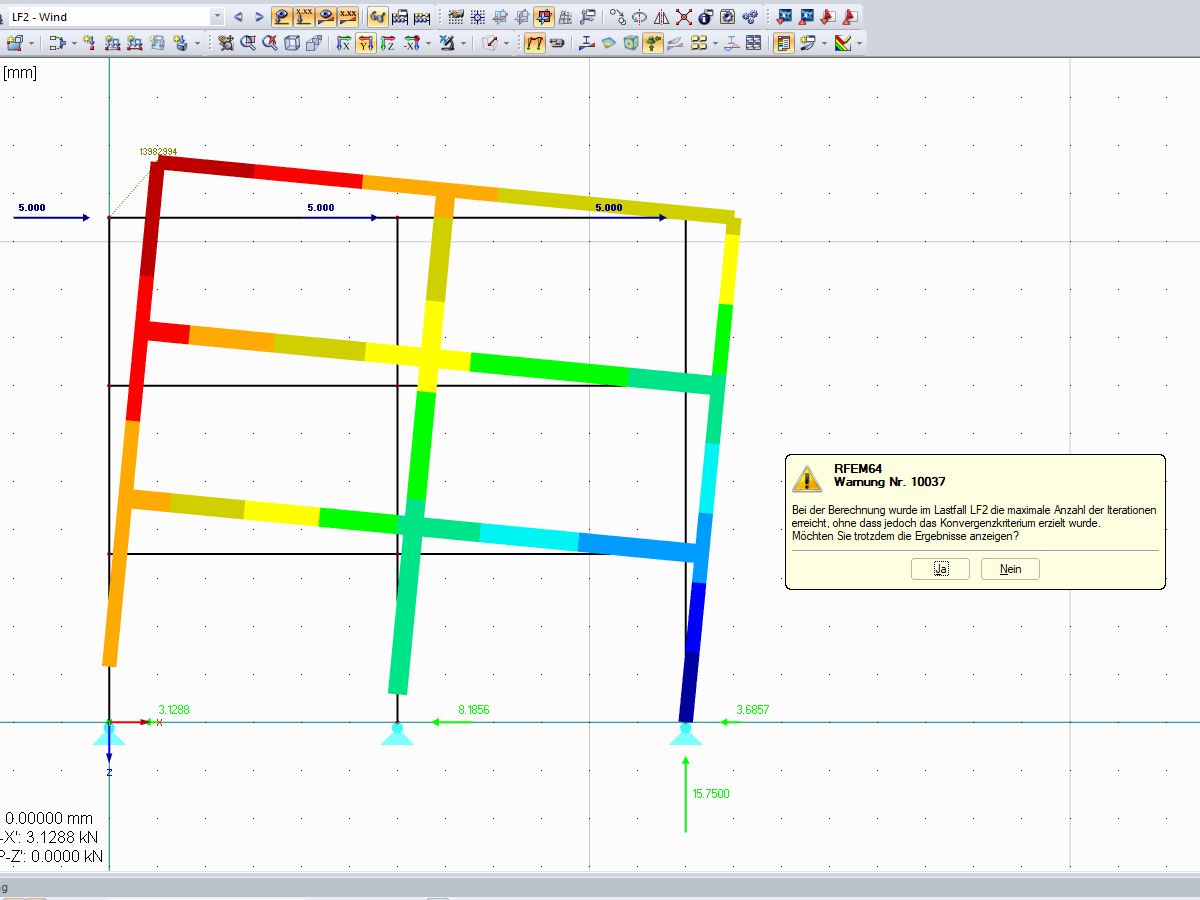Click the green reaction value 3.1288 at left support
1200x900 pixels.
click(174, 710)
